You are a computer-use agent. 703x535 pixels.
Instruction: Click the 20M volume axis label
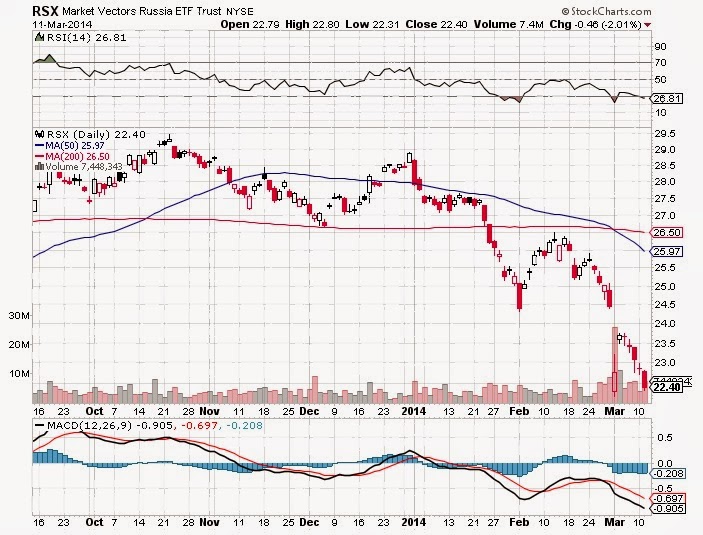click(19, 344)
